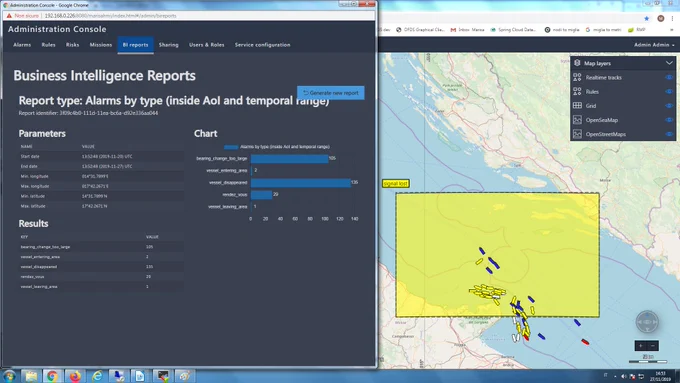Click the vessel_disappeared chart bar

coord(301,183)
